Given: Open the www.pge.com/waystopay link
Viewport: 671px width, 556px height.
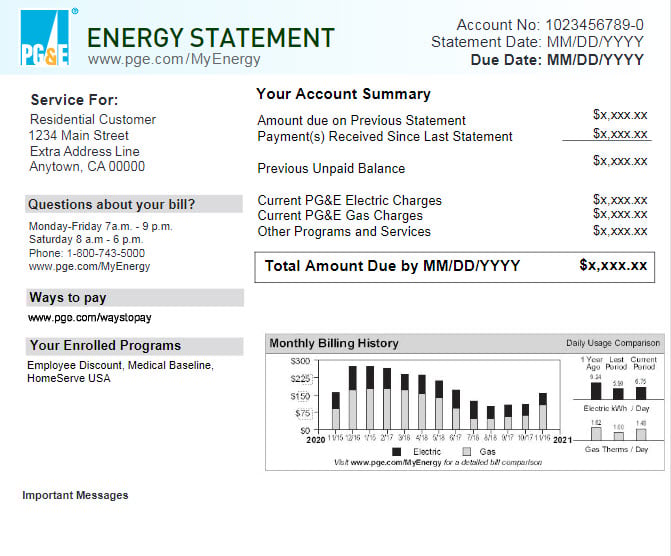Looking at the screenshot, I should [90, 318].
